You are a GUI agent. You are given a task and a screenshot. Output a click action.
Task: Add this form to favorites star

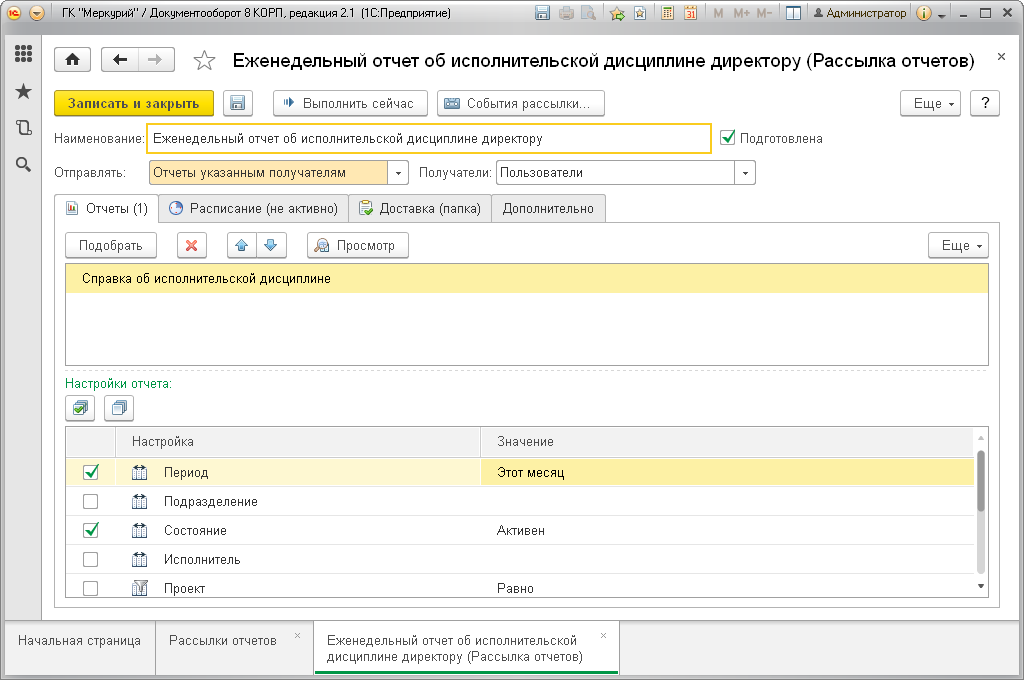click(204, 61)
